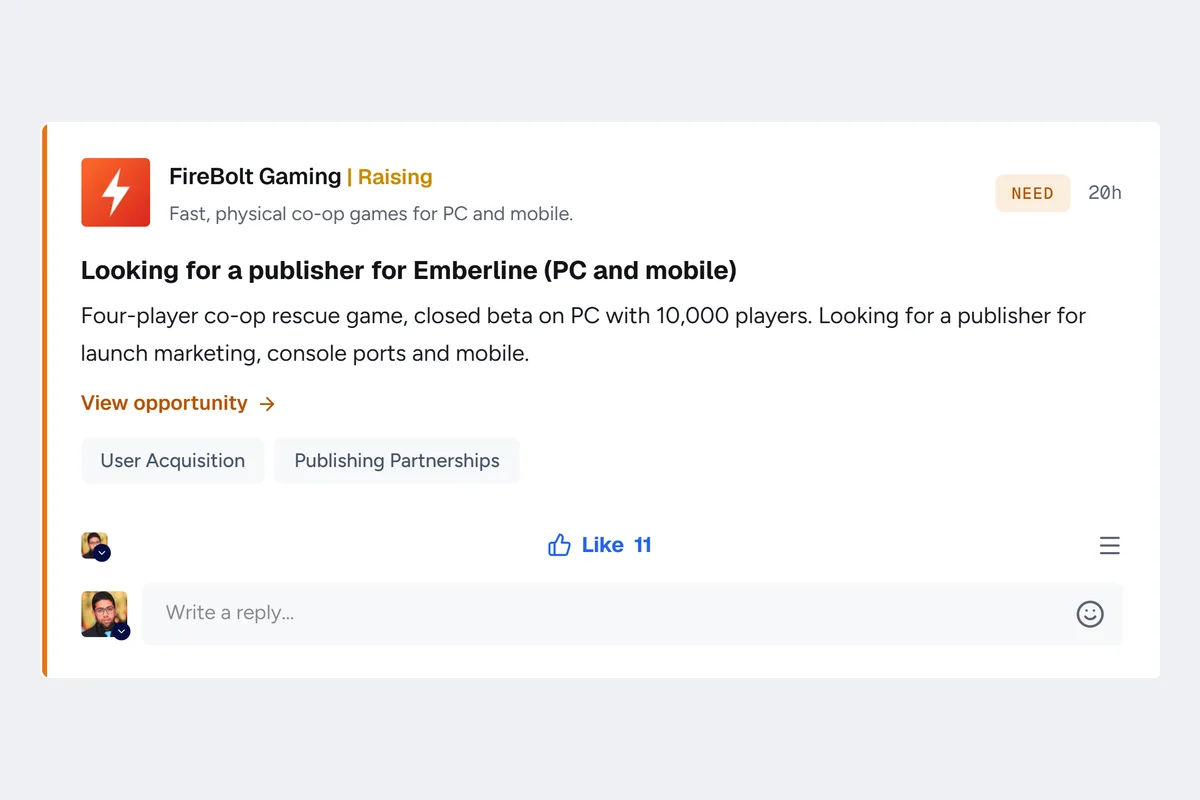Click the NEED badge

click(x=1033, y=193)
